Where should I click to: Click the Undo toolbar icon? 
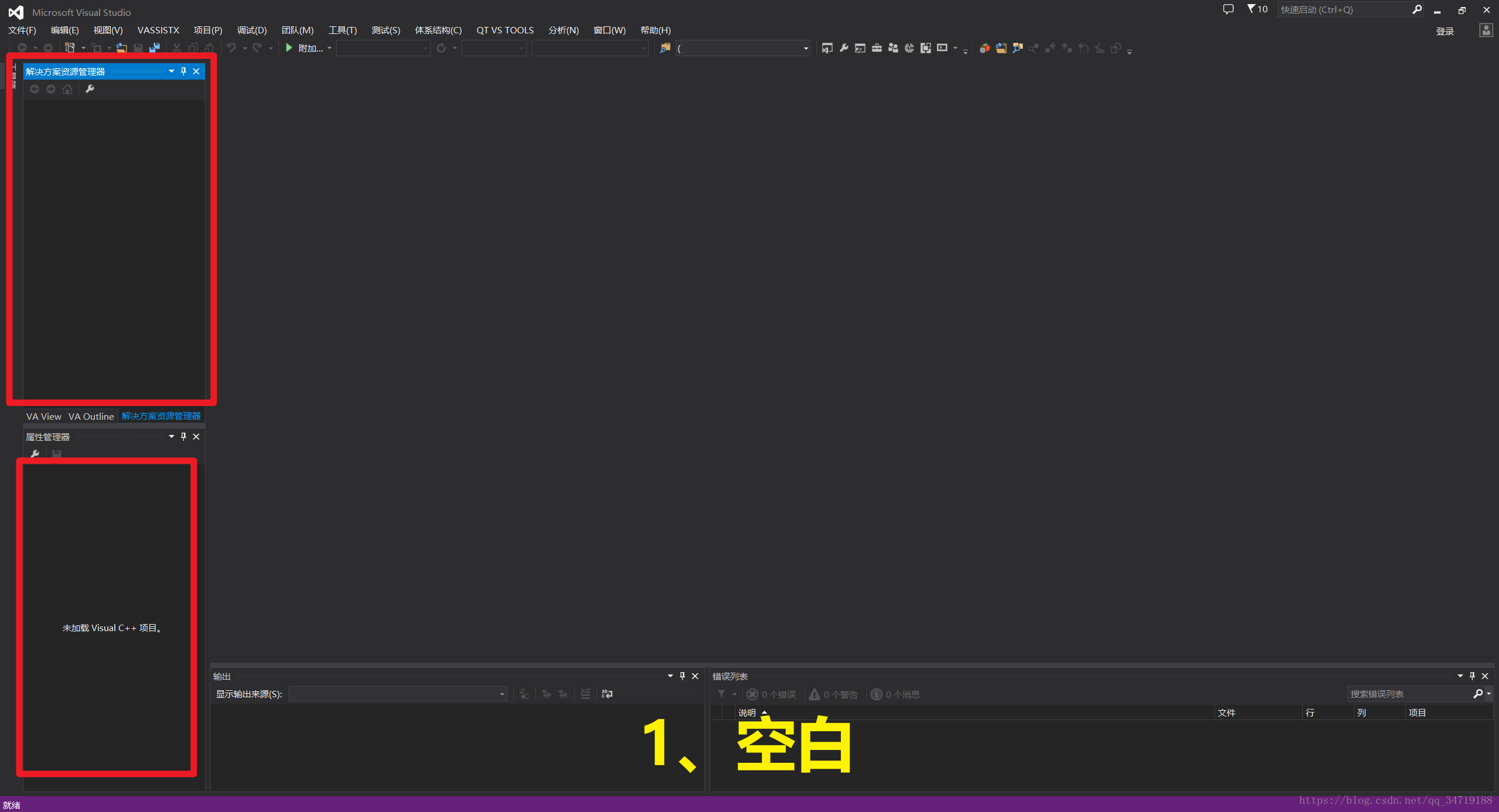click(x=231, y=48)
